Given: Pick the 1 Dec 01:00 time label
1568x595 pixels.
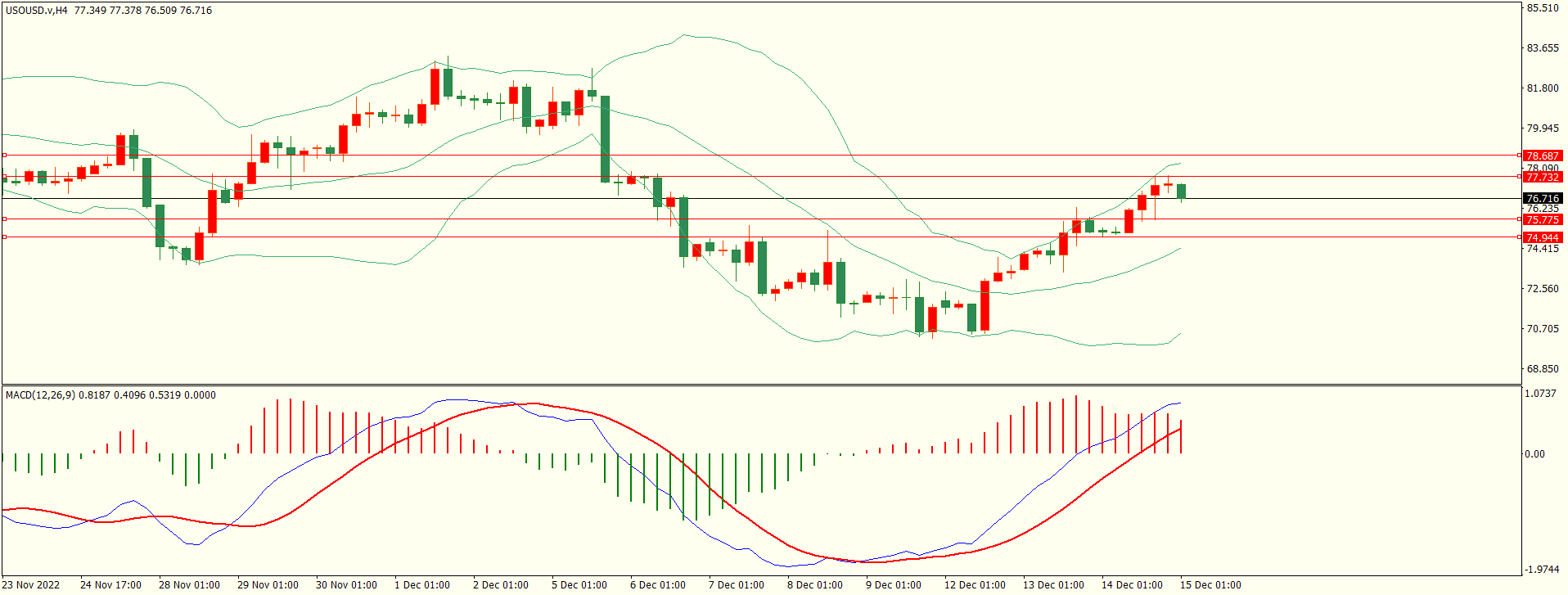Looking at the screenshot, I should [x=422, y=584].
